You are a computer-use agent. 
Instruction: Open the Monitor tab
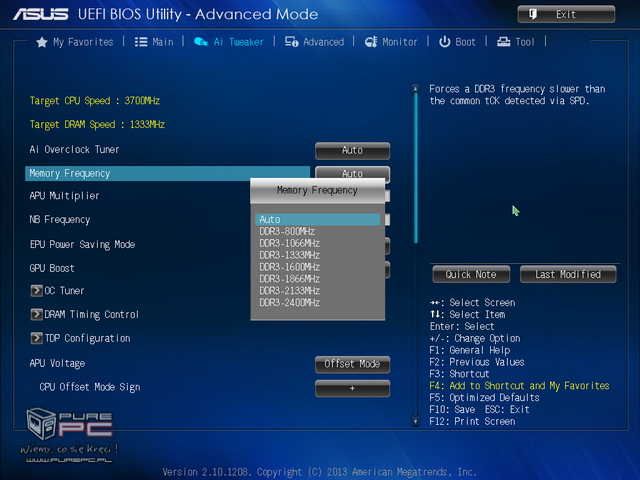(x=391, y=42)
